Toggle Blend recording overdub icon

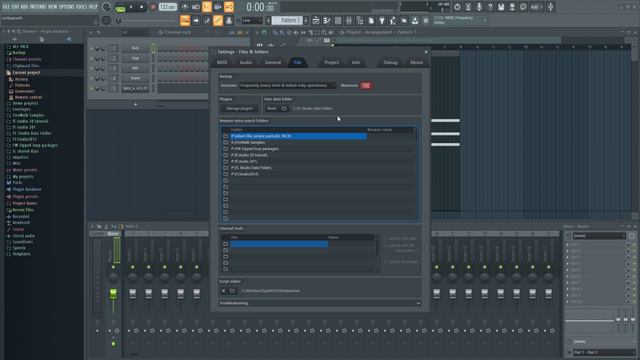coord(218,7)
